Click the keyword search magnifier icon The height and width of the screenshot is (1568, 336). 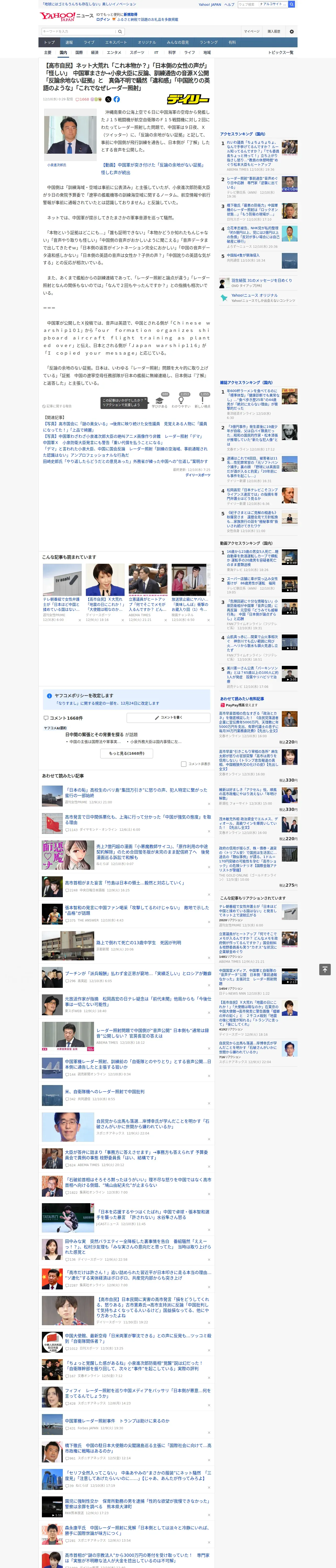coord(120,31)
